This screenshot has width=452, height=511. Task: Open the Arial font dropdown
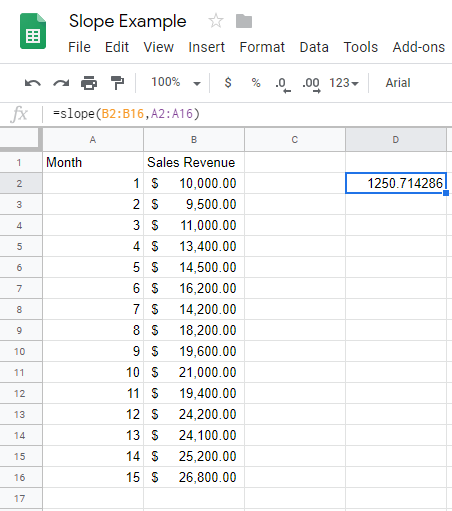tap(398, 83)
